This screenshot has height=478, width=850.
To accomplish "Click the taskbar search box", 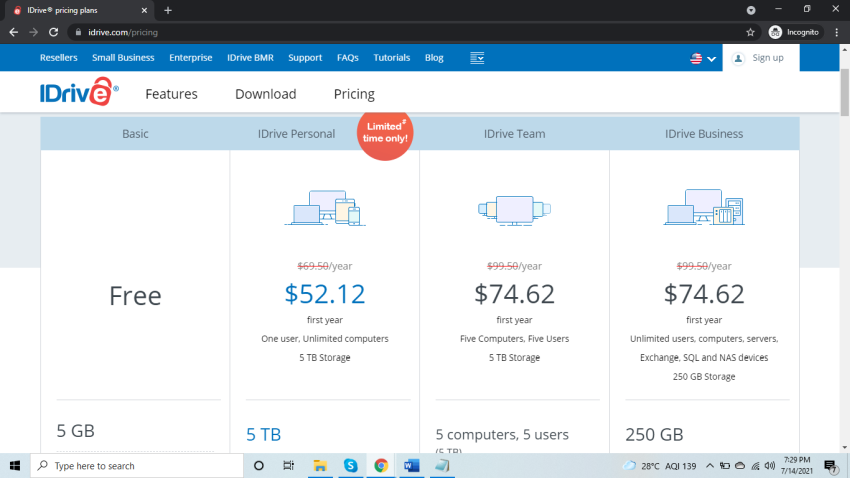I will 137,466.
